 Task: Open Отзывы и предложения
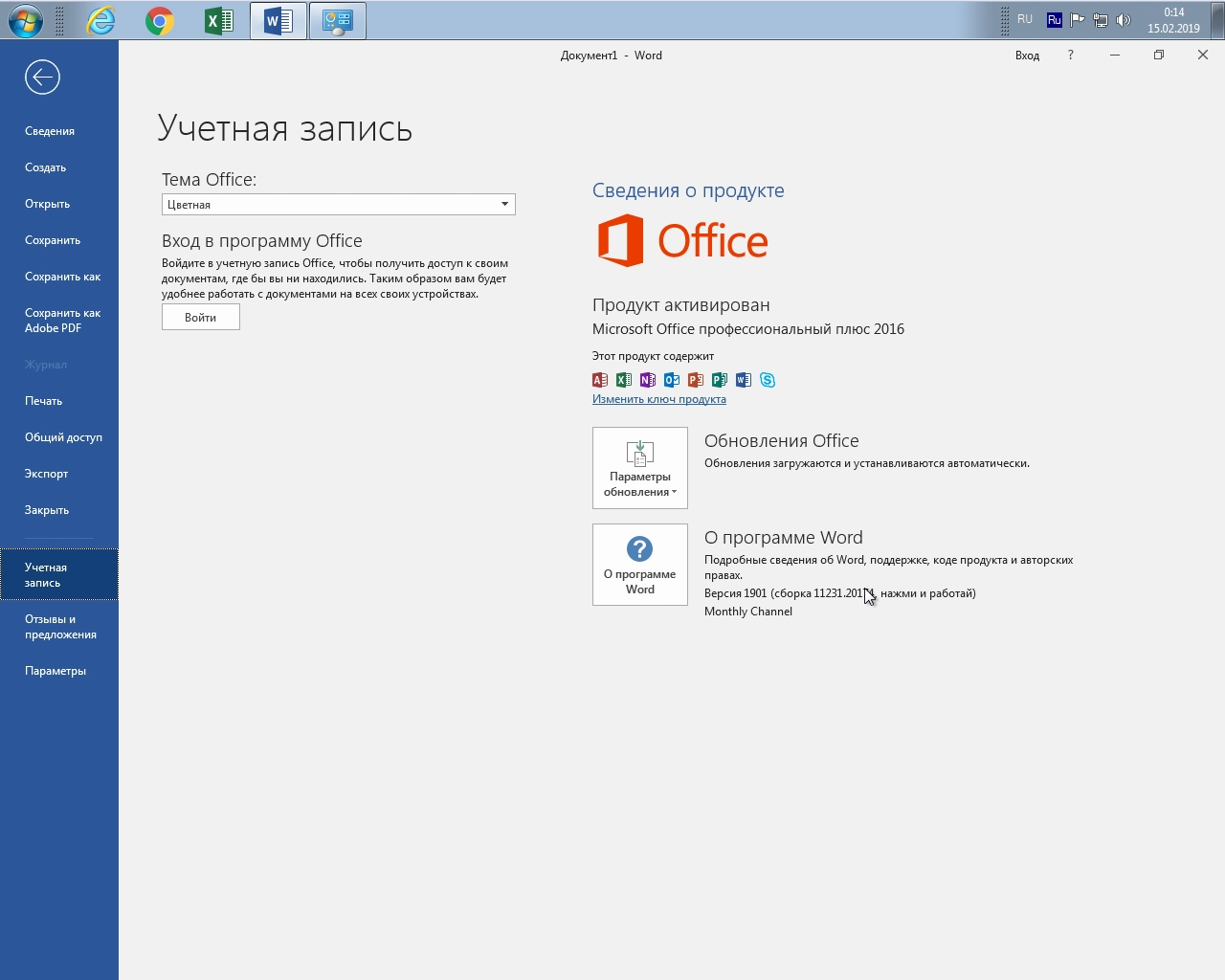[60, 627]
